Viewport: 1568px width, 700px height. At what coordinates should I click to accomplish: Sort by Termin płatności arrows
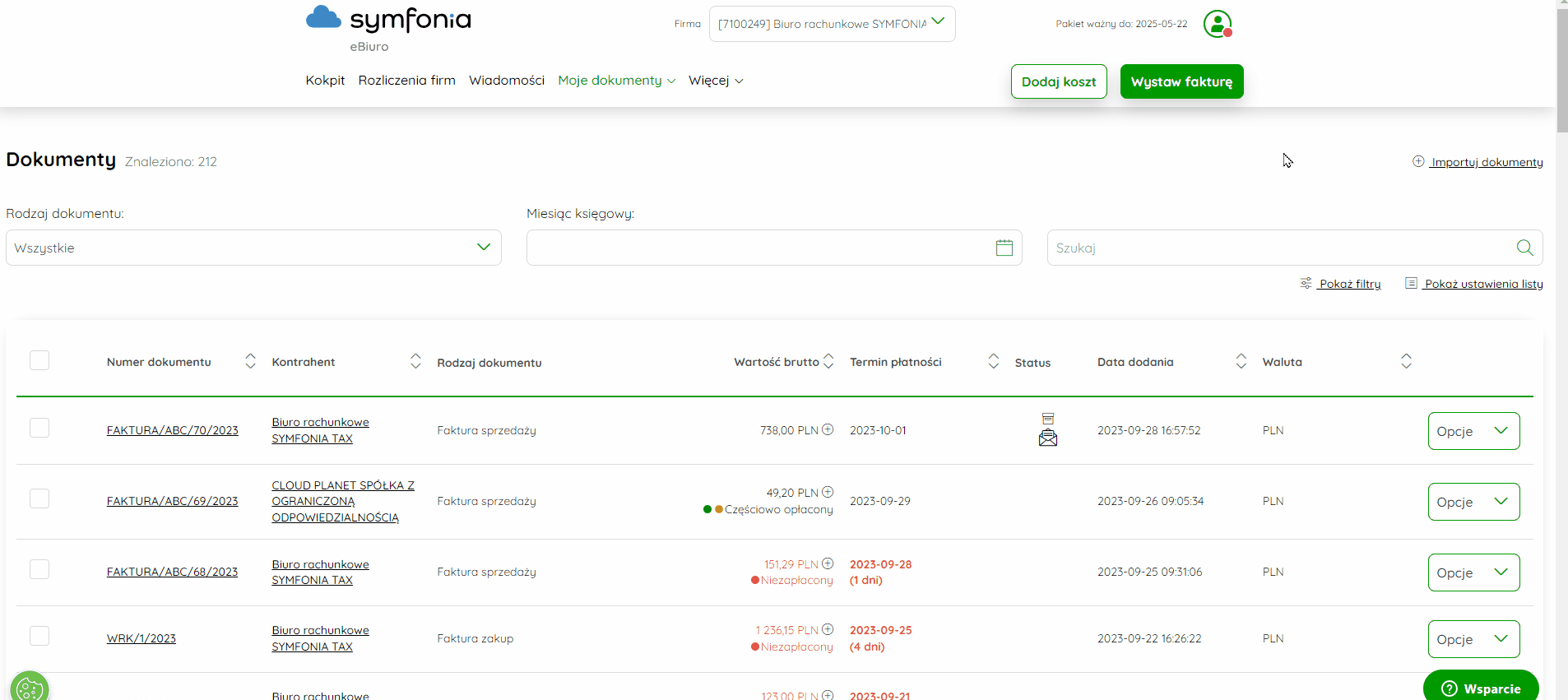point(994,361)
